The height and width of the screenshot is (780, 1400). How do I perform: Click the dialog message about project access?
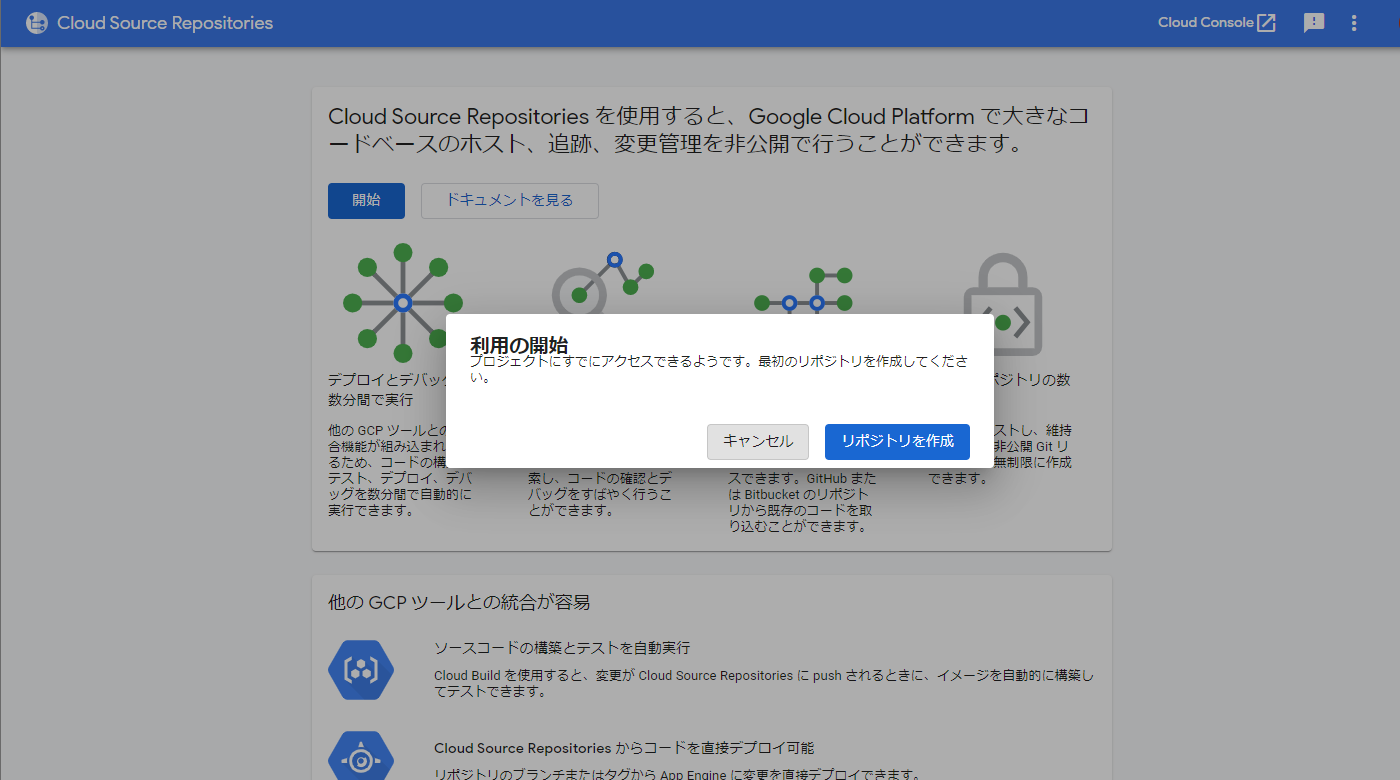(719, 369)
